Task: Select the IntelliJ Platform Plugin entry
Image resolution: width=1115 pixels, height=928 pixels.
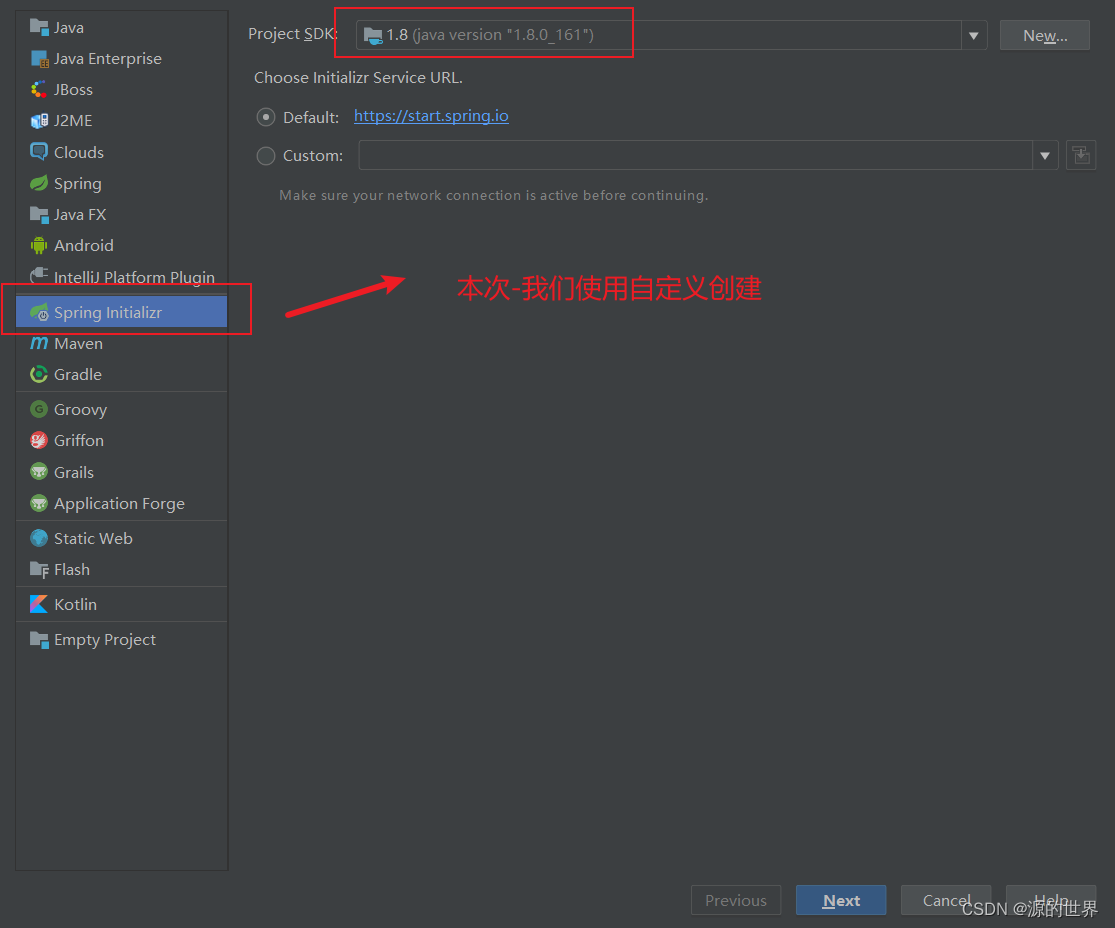Action: click(122, 277)
